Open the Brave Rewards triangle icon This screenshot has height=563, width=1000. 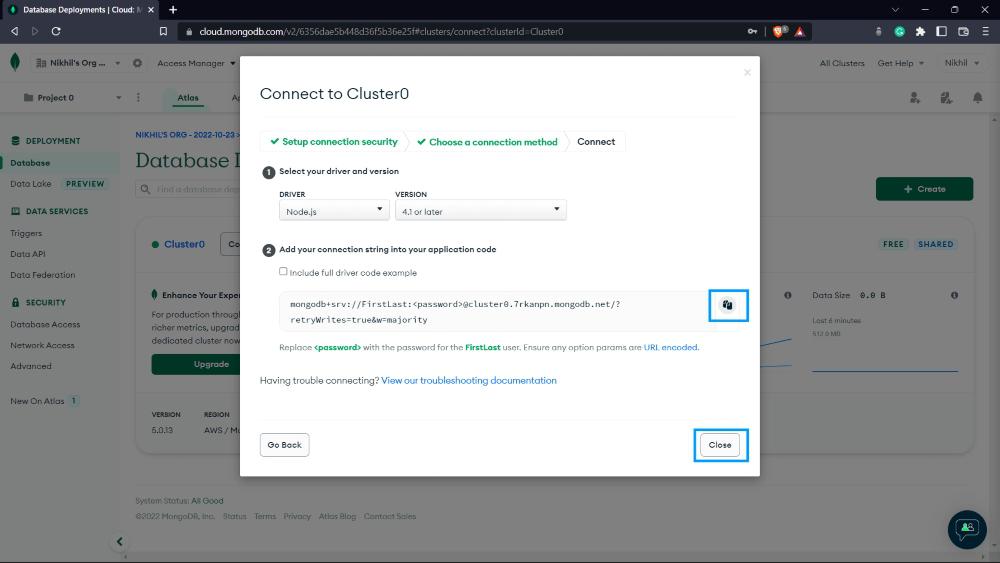pyautogui.click(x=800, y=31)
